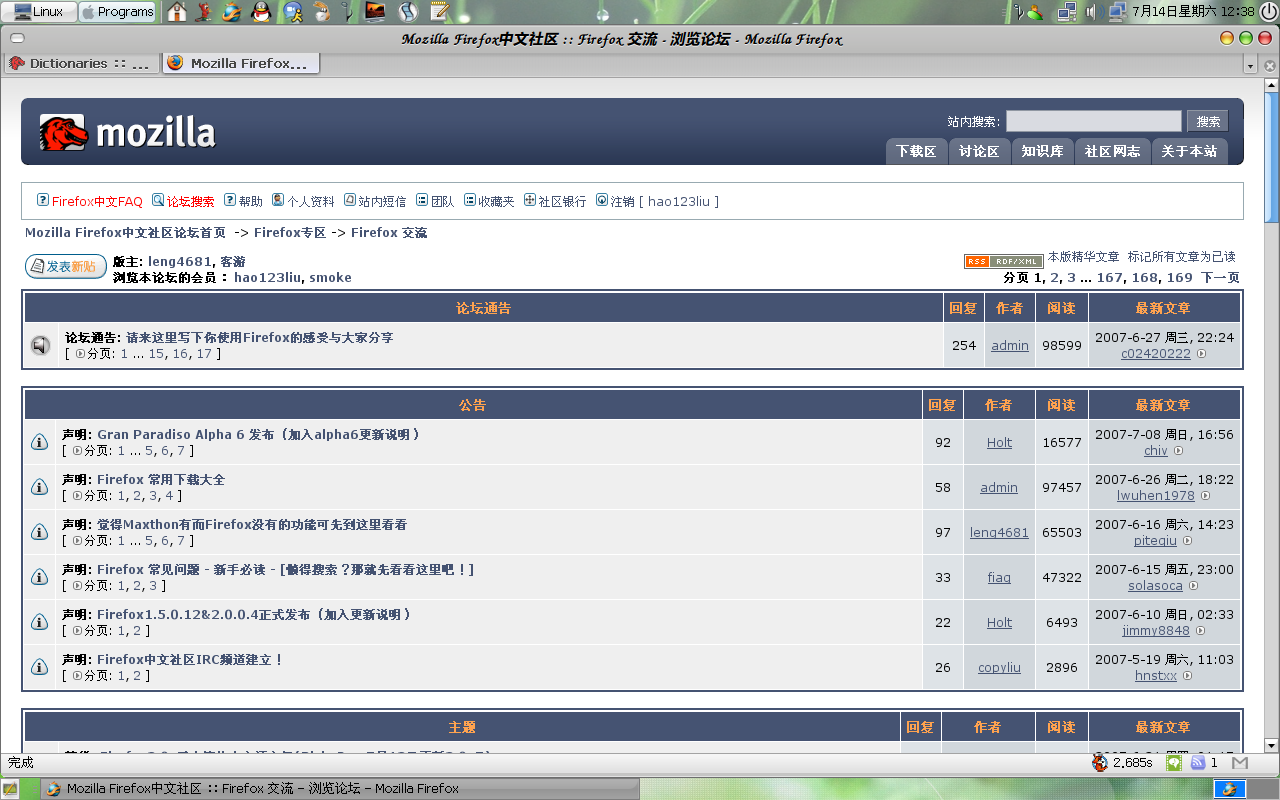The image size is (1280, 800).
Task: Click the power button icon
Action: click(1268, 12)
